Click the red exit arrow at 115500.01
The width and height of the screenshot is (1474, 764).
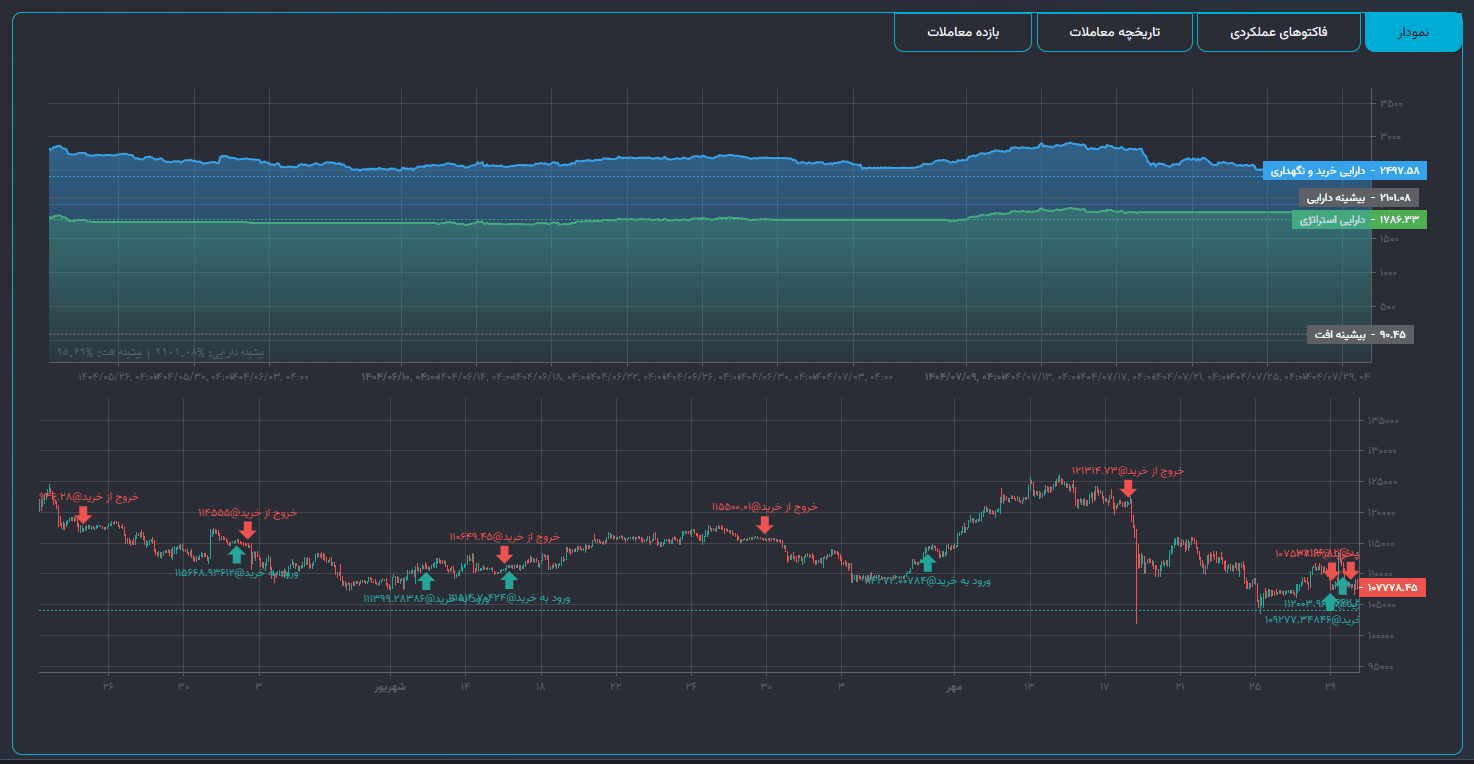pyautogui.click(x=765, y=524)
